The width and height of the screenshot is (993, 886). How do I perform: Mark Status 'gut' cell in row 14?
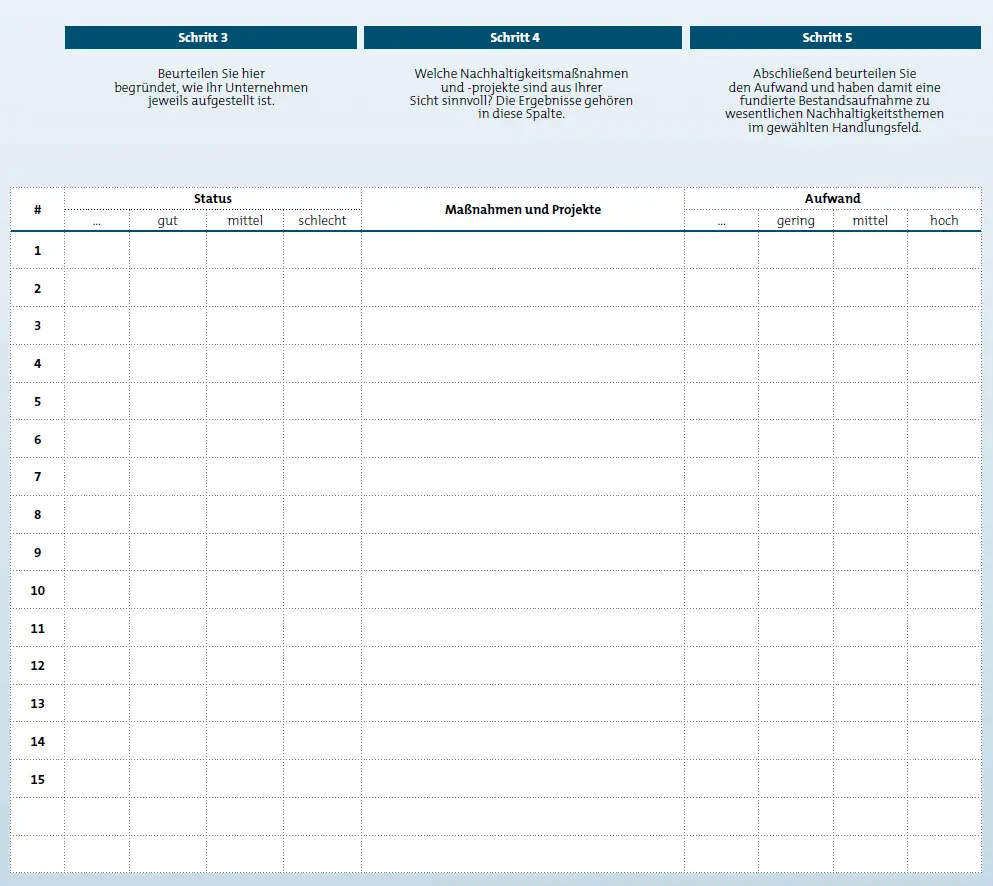(168, 742)
